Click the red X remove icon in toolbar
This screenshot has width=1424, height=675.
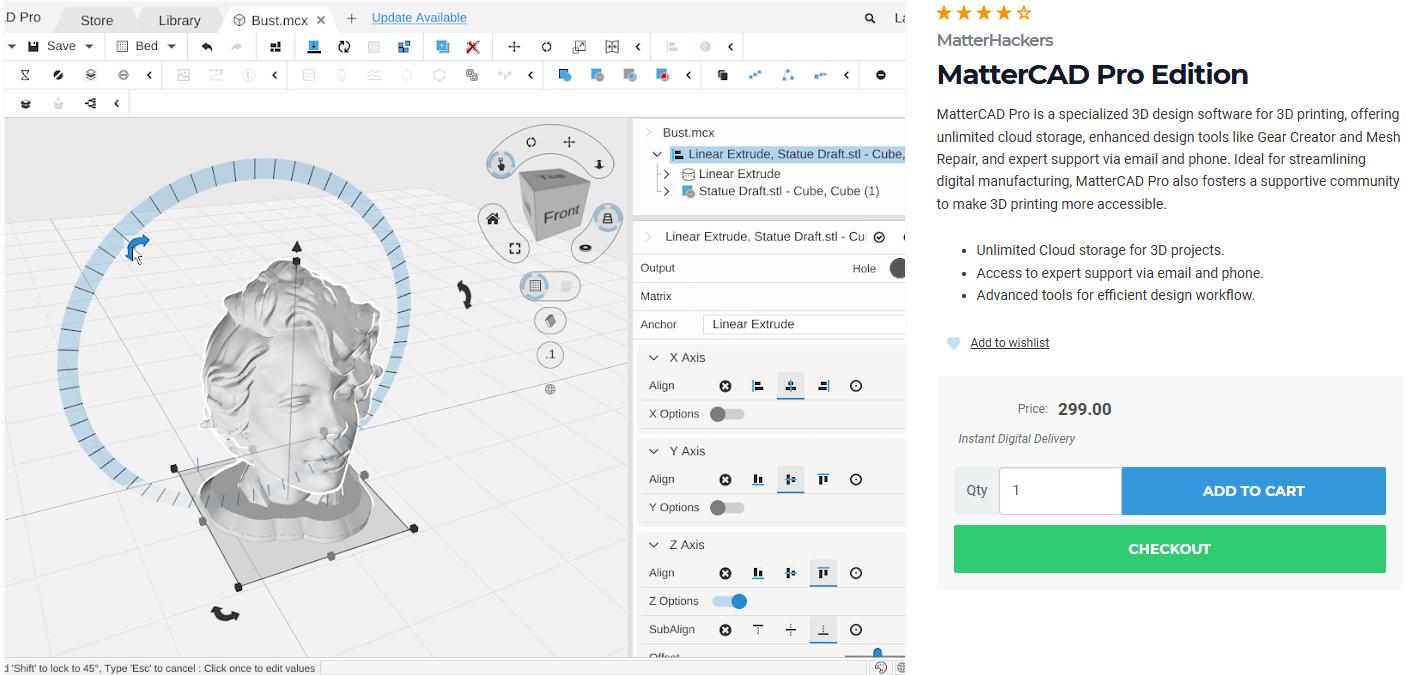coord(473,47)
